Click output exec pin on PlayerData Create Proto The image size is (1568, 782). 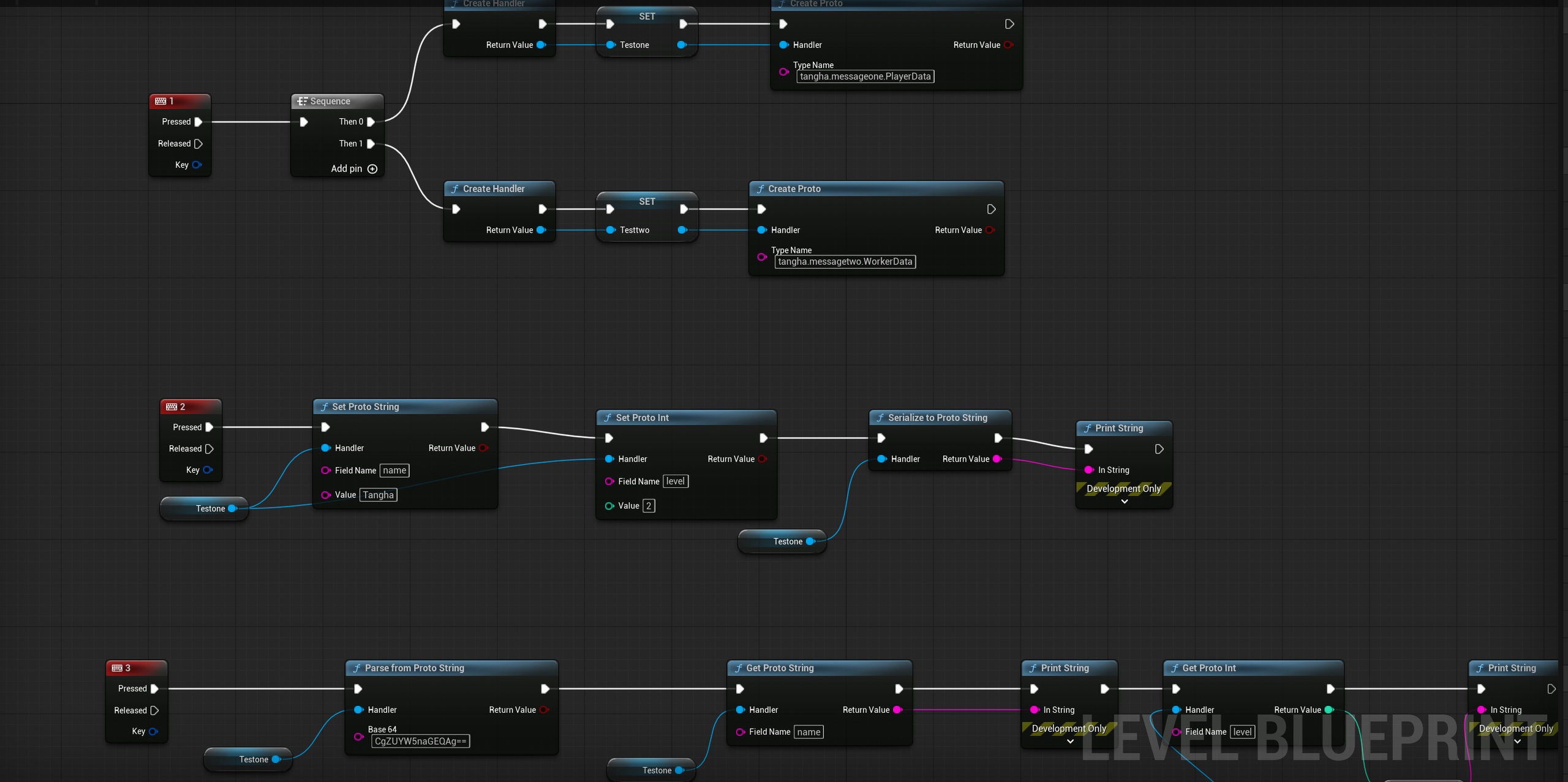point(1009,24)
